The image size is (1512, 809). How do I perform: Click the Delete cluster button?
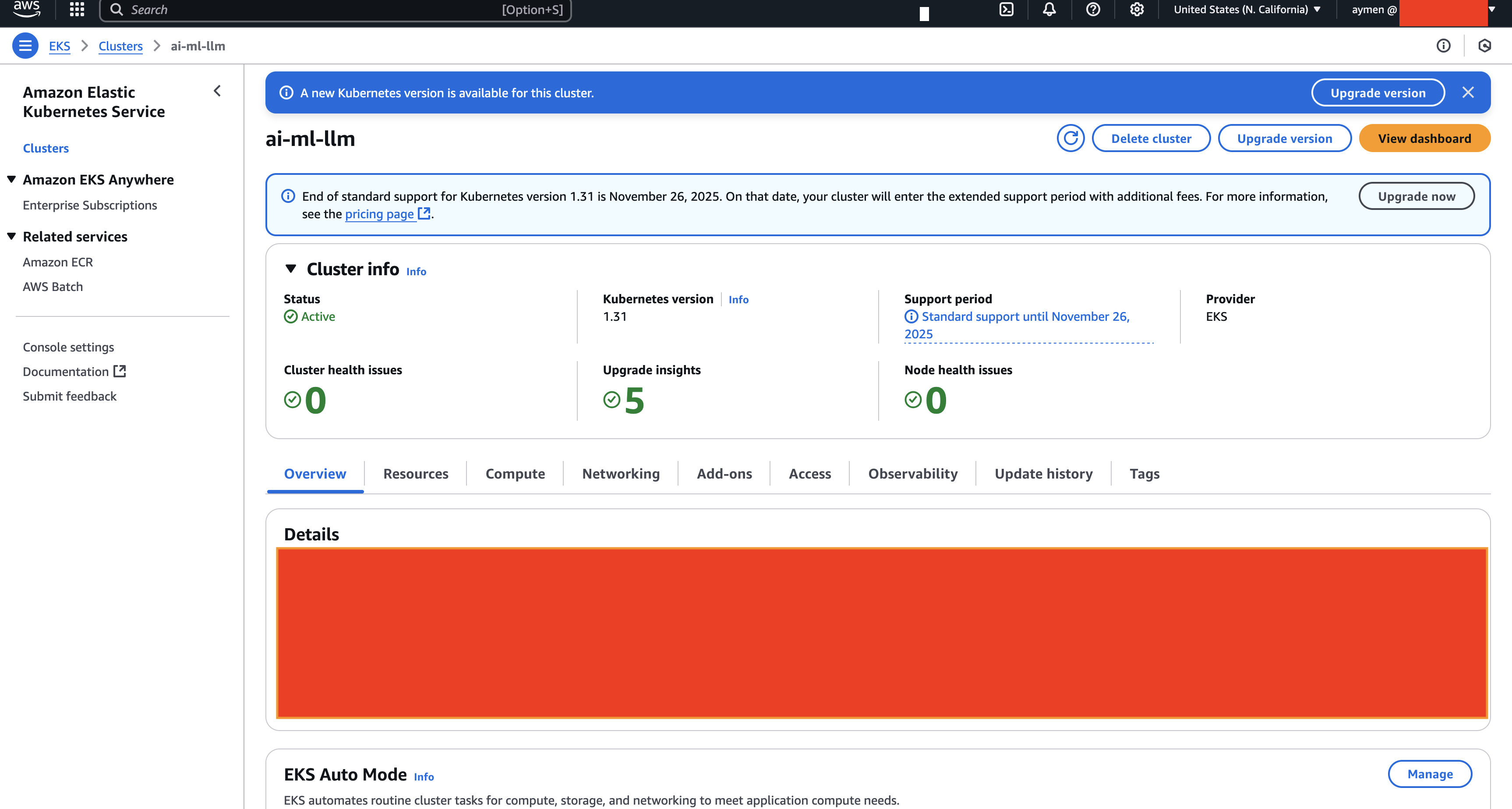(1151, 138)
